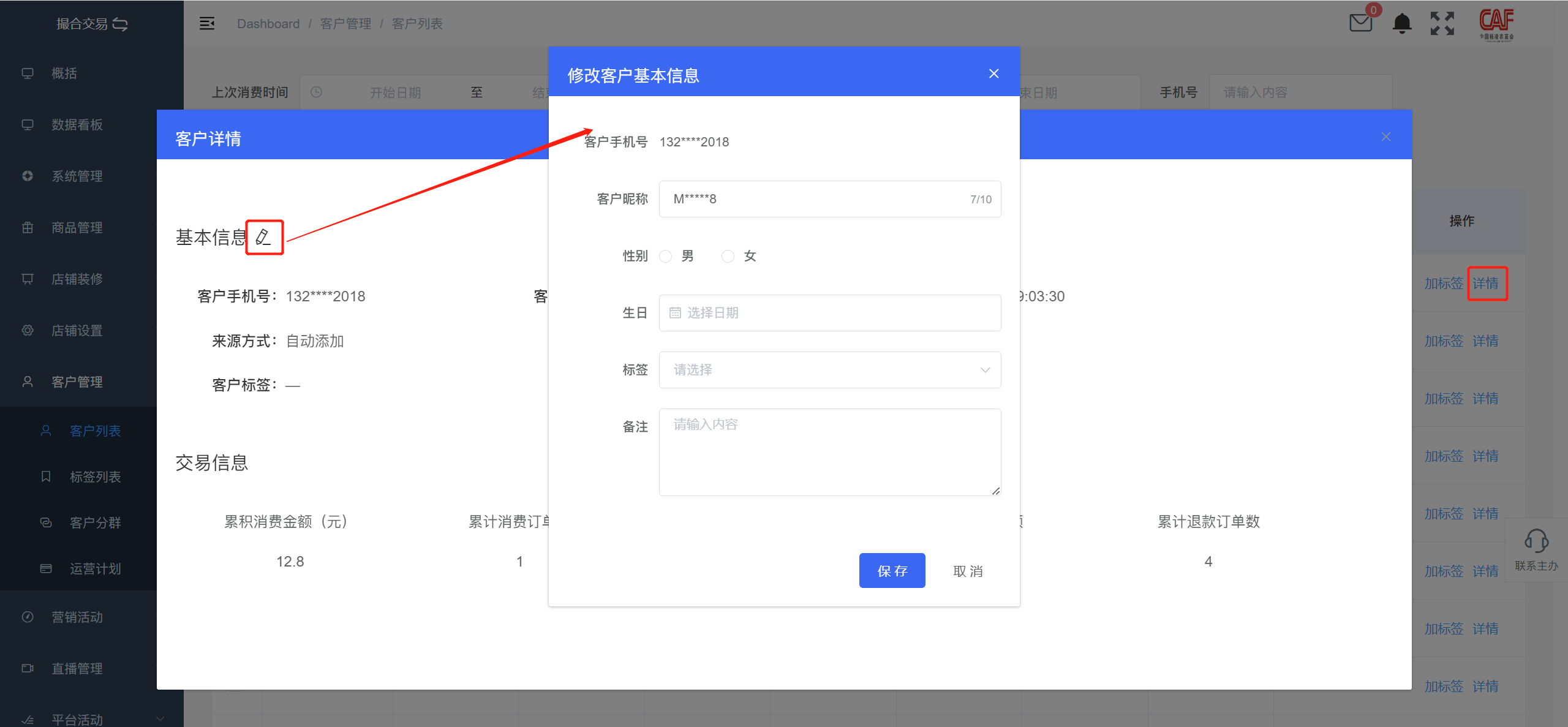The height and width of the screenshot is (727, 1568).
Task: Click the calendar icon in 生日 field
Action: [675, 313]
